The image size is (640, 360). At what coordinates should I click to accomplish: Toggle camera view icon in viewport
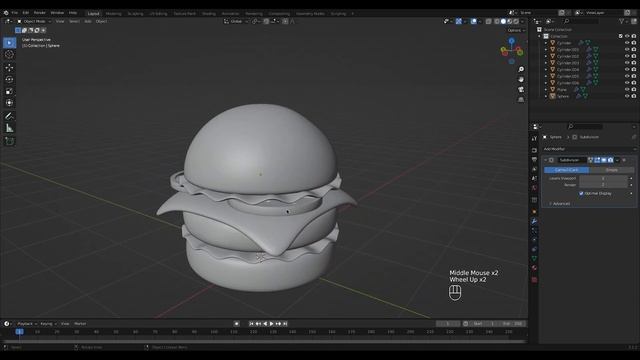(x=521, y=89)
